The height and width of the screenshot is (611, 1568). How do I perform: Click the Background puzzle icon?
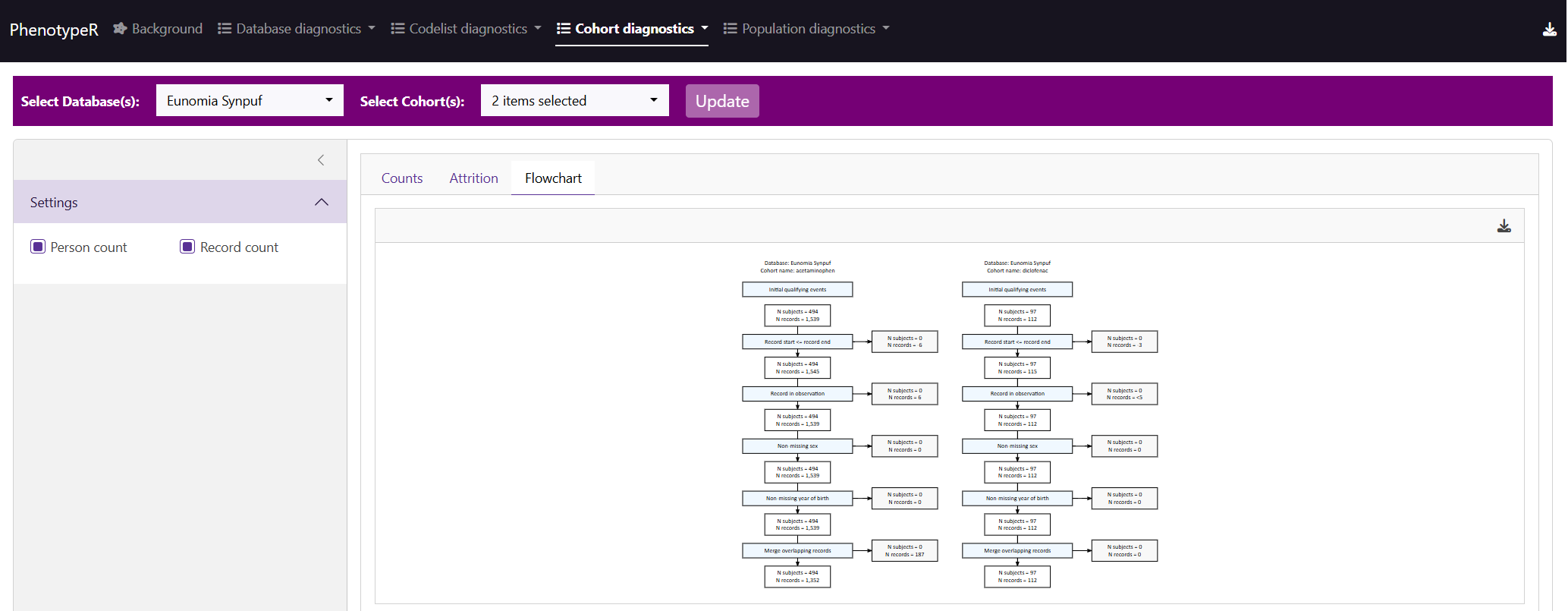pos(120,29)
